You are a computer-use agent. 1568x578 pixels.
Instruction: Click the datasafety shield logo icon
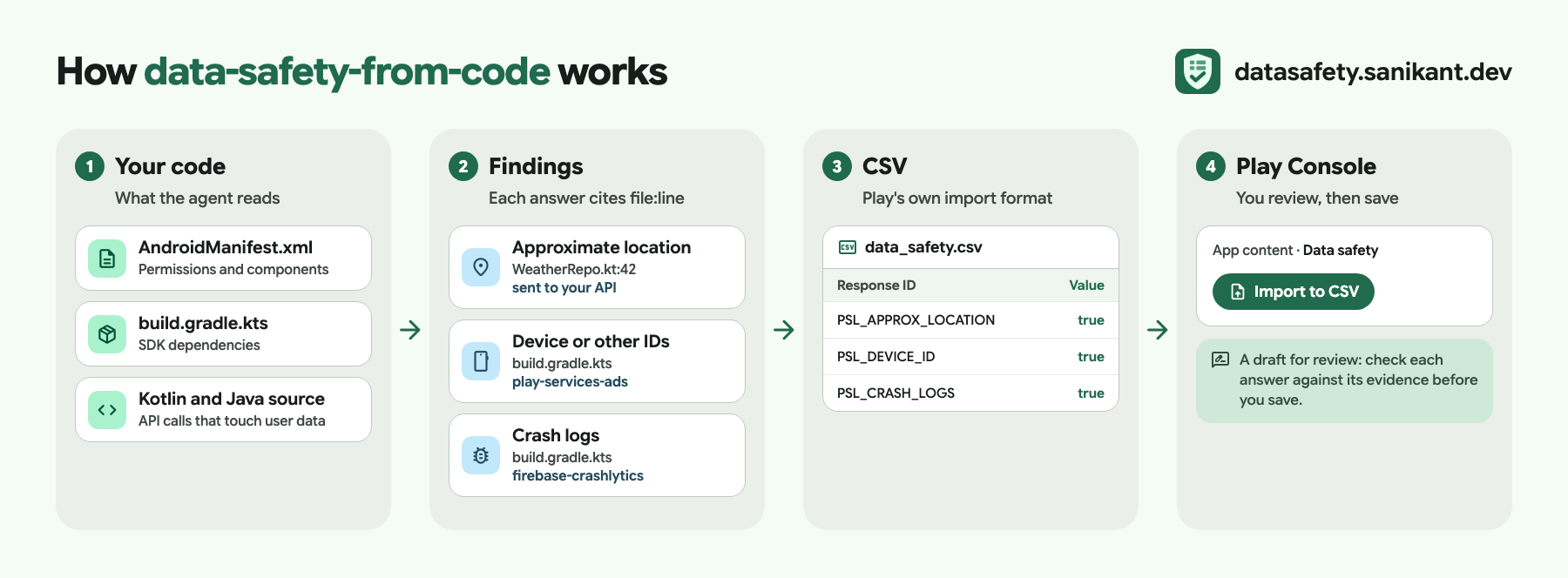point(1197,71)
